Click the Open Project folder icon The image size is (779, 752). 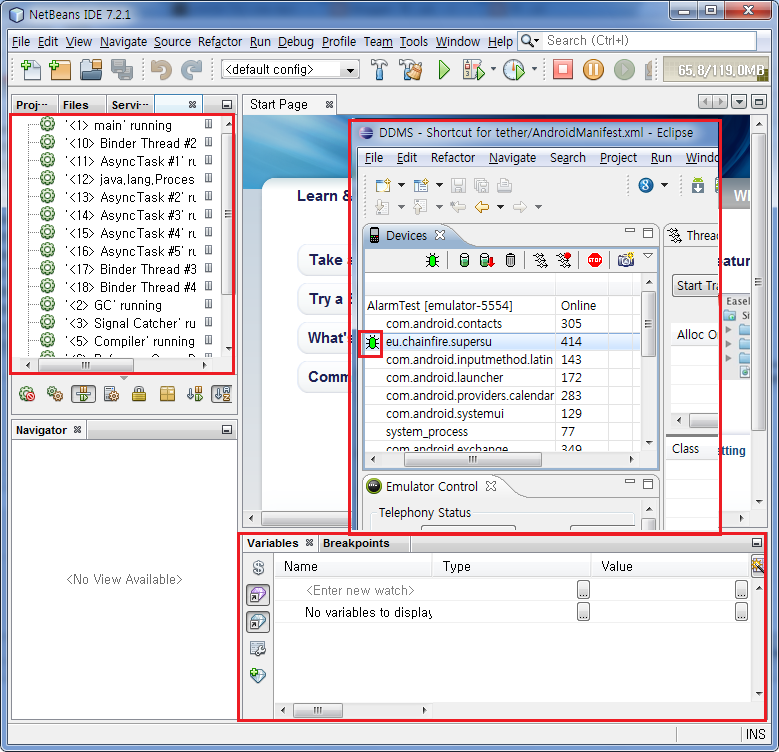91,70
